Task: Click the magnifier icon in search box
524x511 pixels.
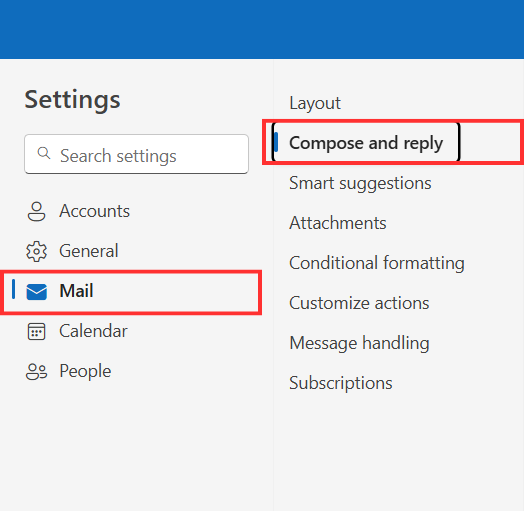Action: 44,153
